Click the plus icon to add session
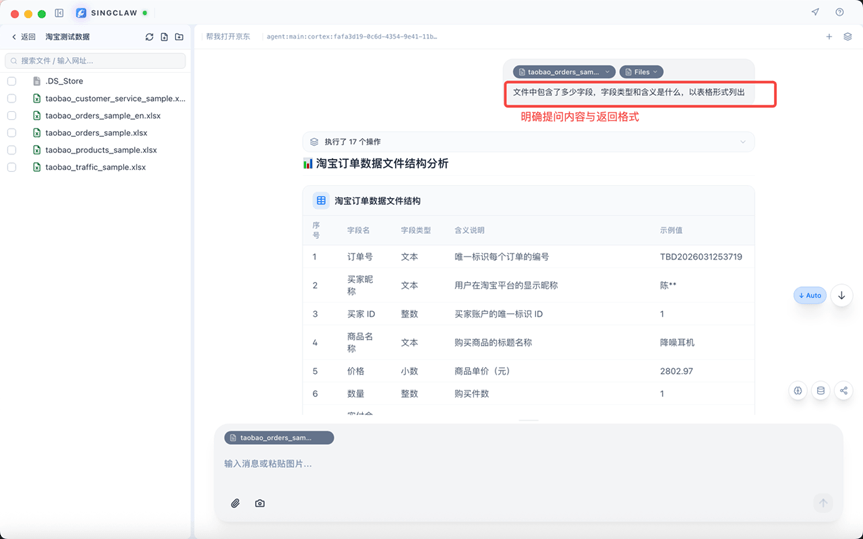Screen dimensions: 863x539 829,37
